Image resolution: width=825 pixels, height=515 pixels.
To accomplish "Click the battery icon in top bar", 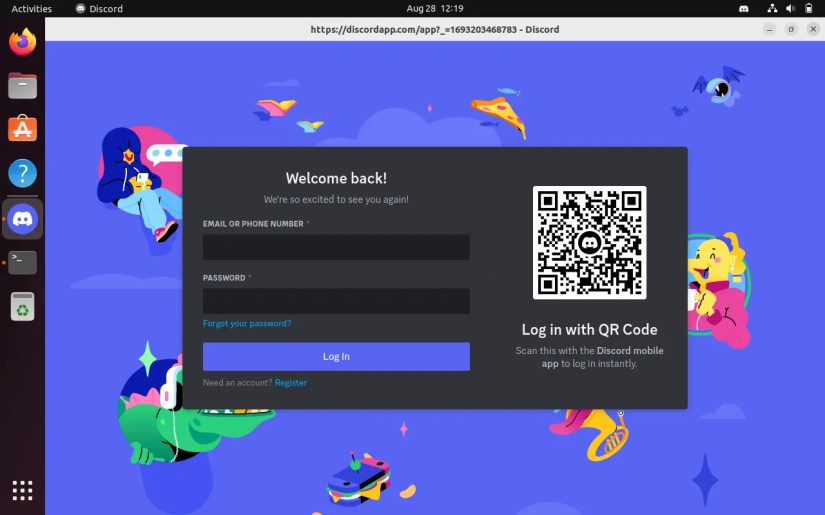I will click(809, 8).
